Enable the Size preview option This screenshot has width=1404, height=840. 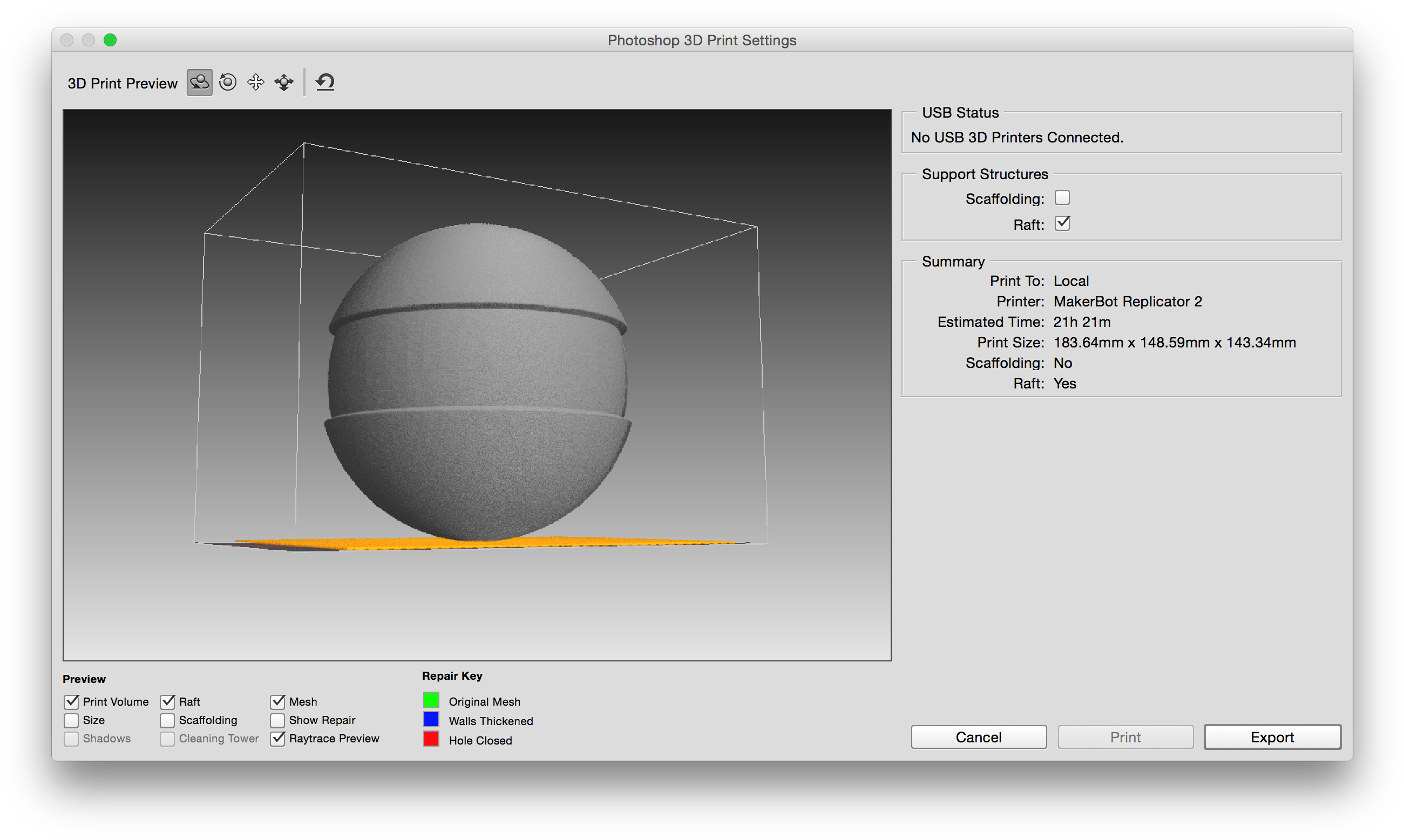pyautogui.click(x=71, y=720)
